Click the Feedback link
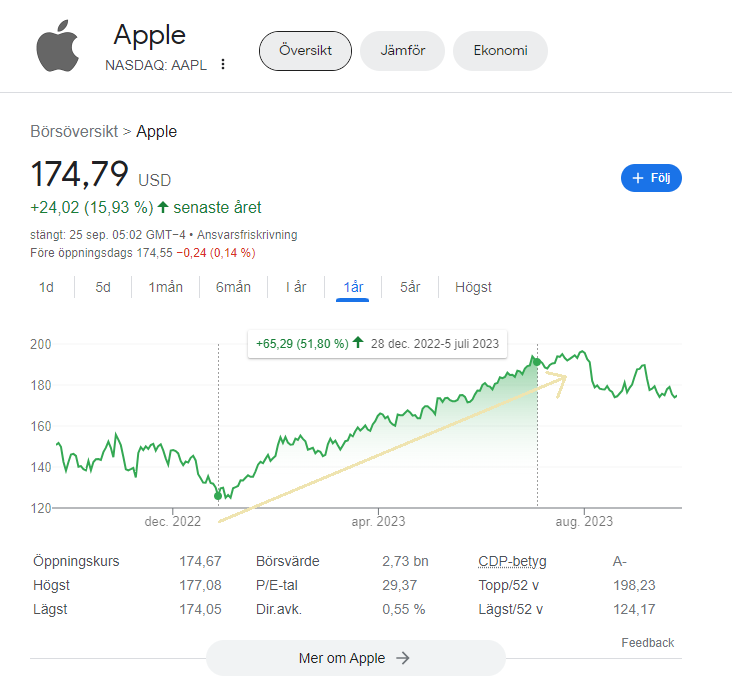732x679 pixels. 647,643
